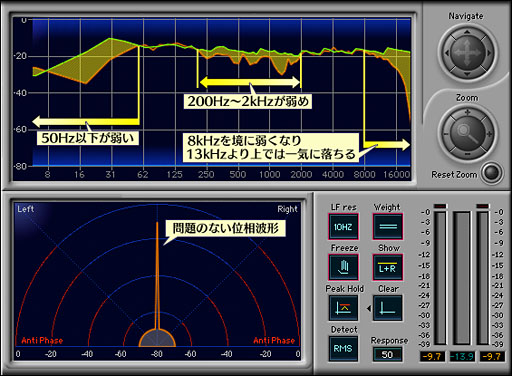Click the center meter -13.9 readout
Viewport: 512px width, 376px height.
(x=462, y=356)
